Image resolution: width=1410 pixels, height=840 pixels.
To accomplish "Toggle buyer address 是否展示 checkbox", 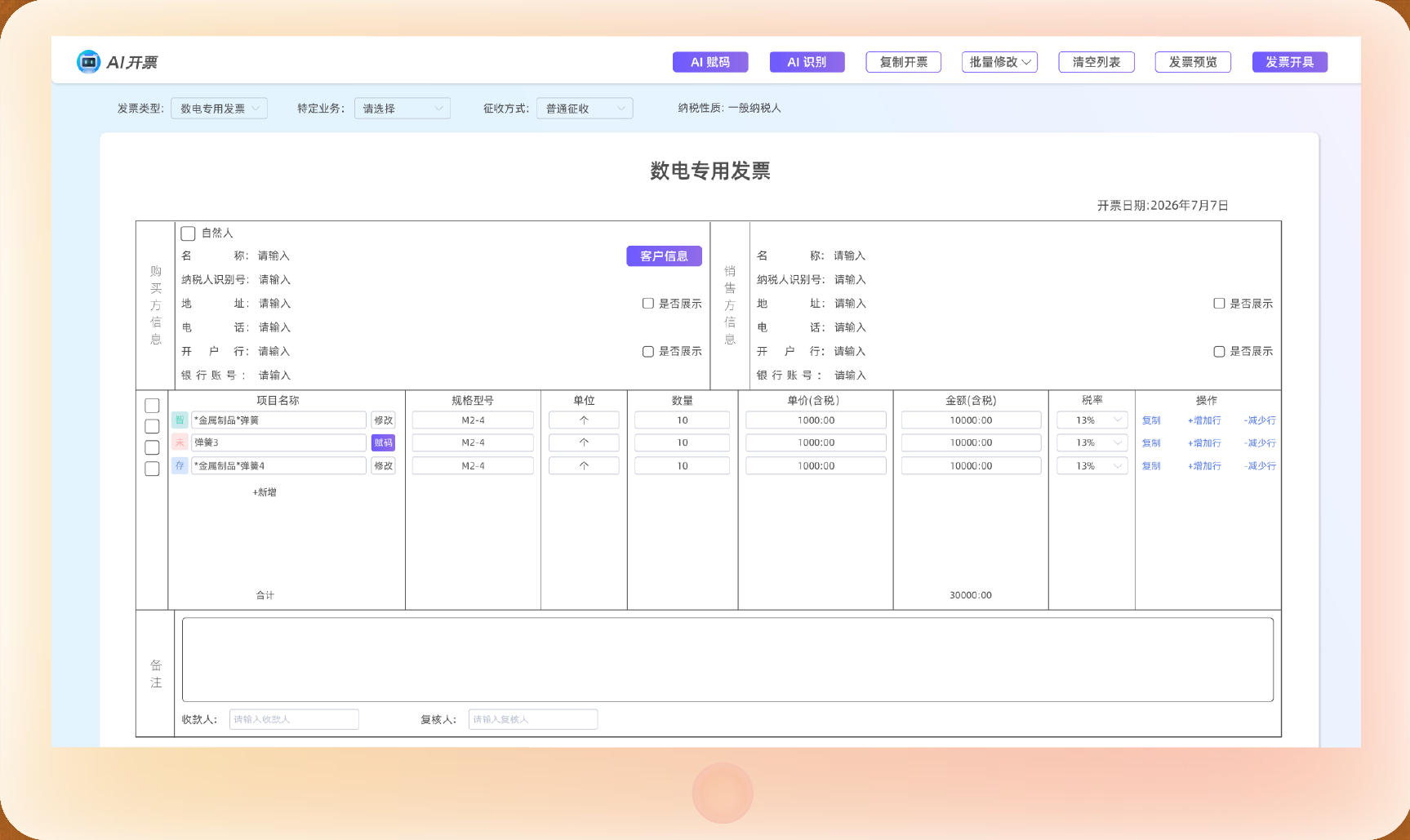I will (648, 304).
